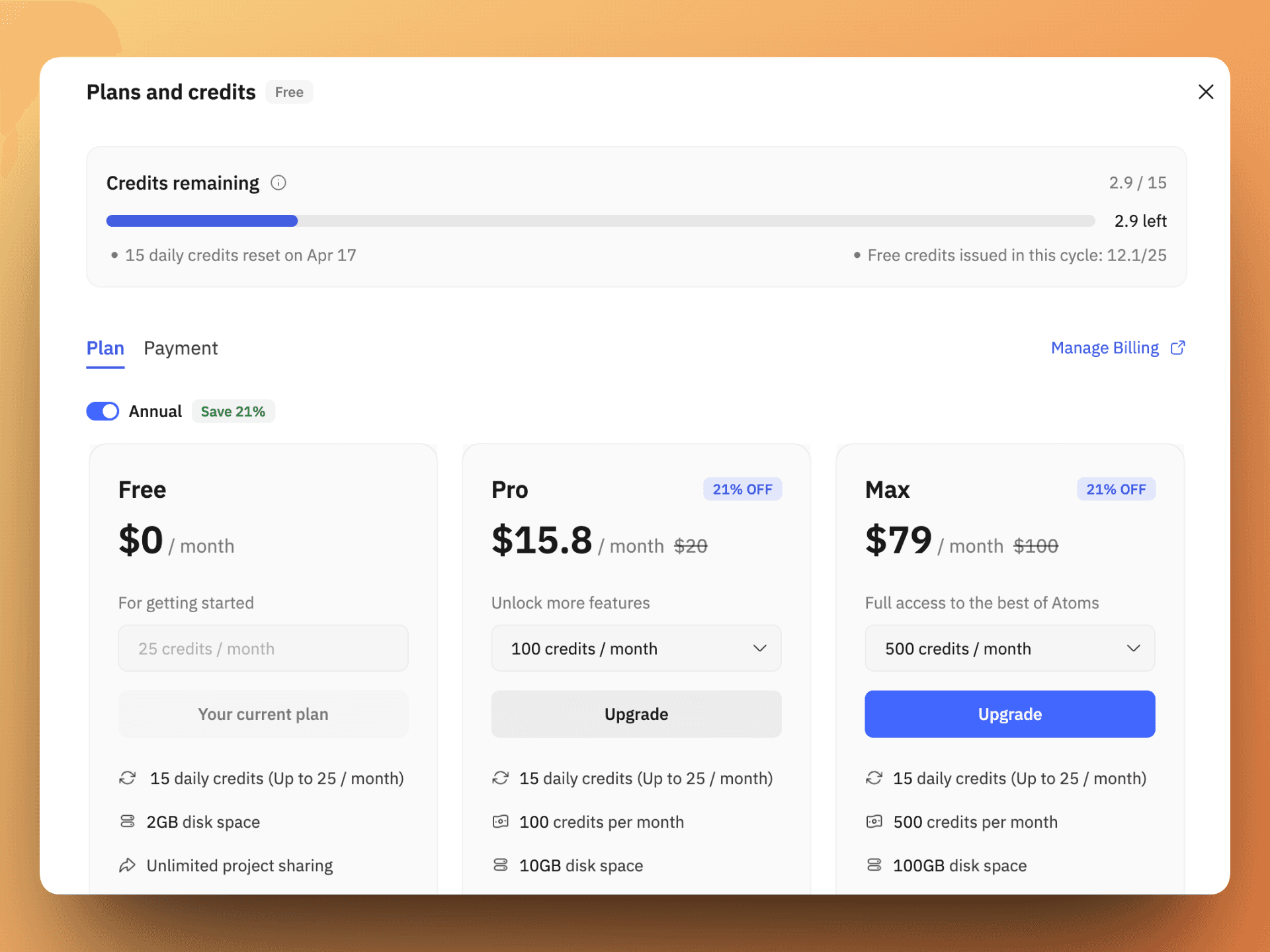
Task: Open Manage Billing
Action: point(1104,348)
